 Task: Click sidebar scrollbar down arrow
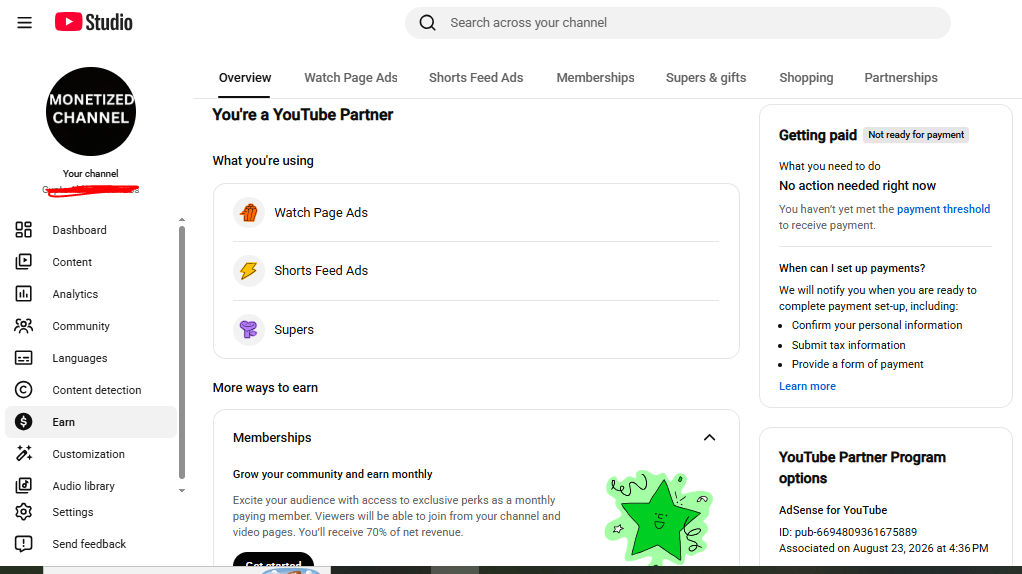tap(182, 491)
